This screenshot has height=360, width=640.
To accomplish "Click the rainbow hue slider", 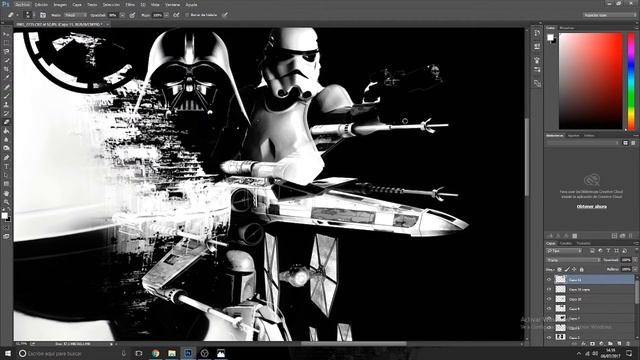I will (631, 81).
